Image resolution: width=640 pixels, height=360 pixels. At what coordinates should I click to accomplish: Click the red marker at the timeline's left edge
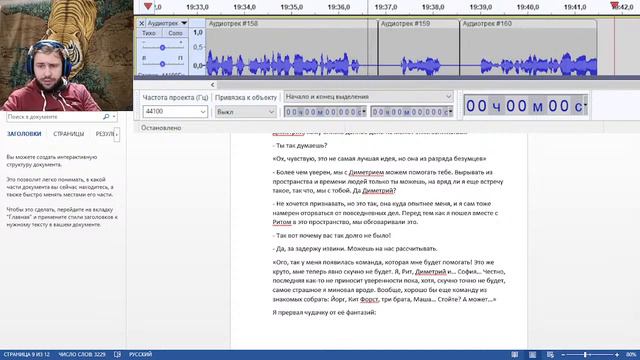pos(148,6)
